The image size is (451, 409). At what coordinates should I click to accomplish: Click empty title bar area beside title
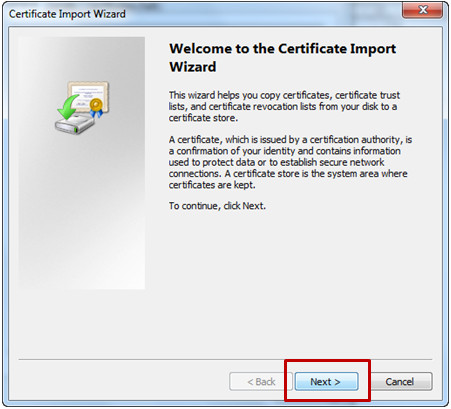pos(263,14)
